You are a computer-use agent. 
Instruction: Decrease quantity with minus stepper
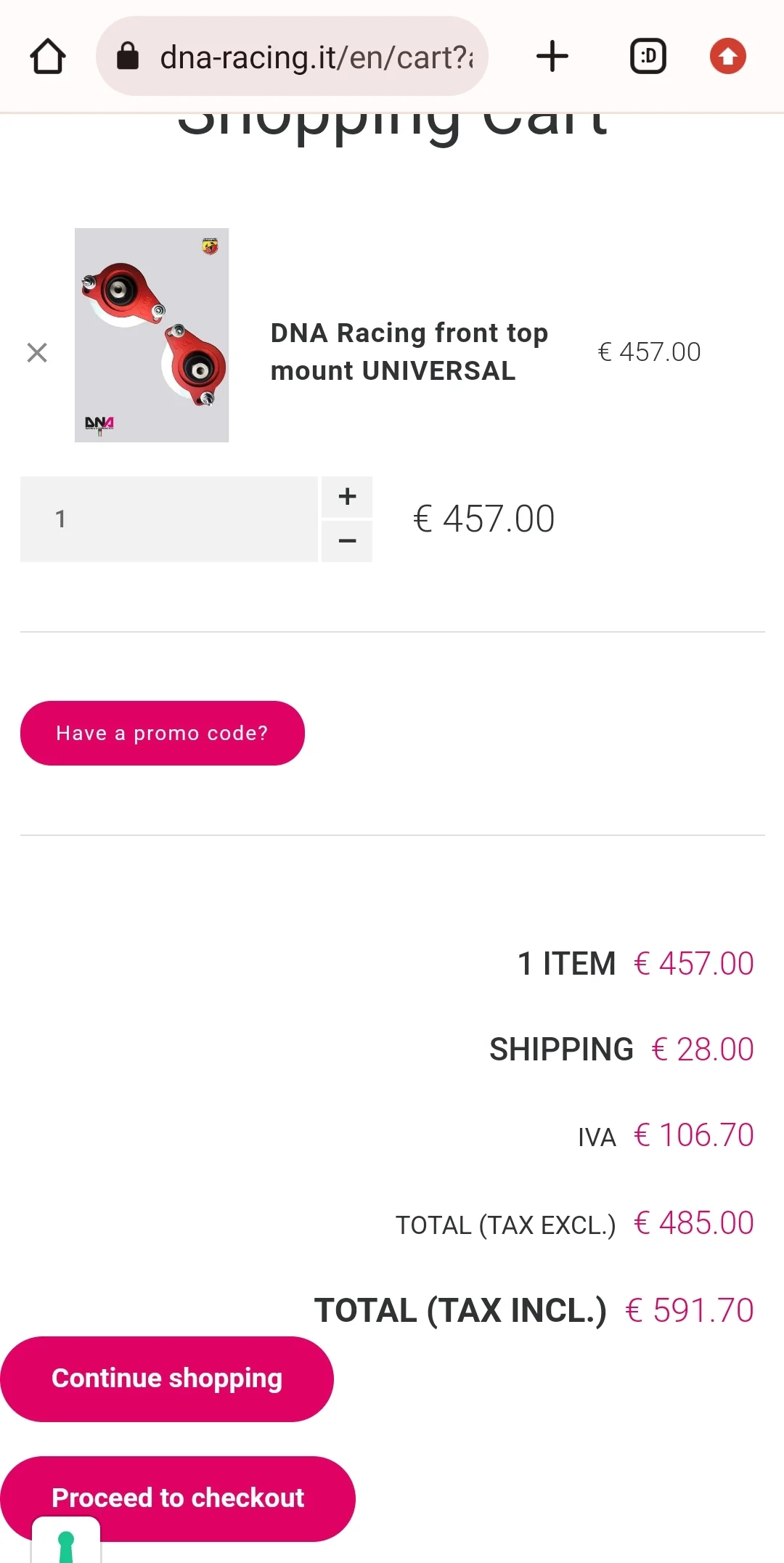point(347,541)
